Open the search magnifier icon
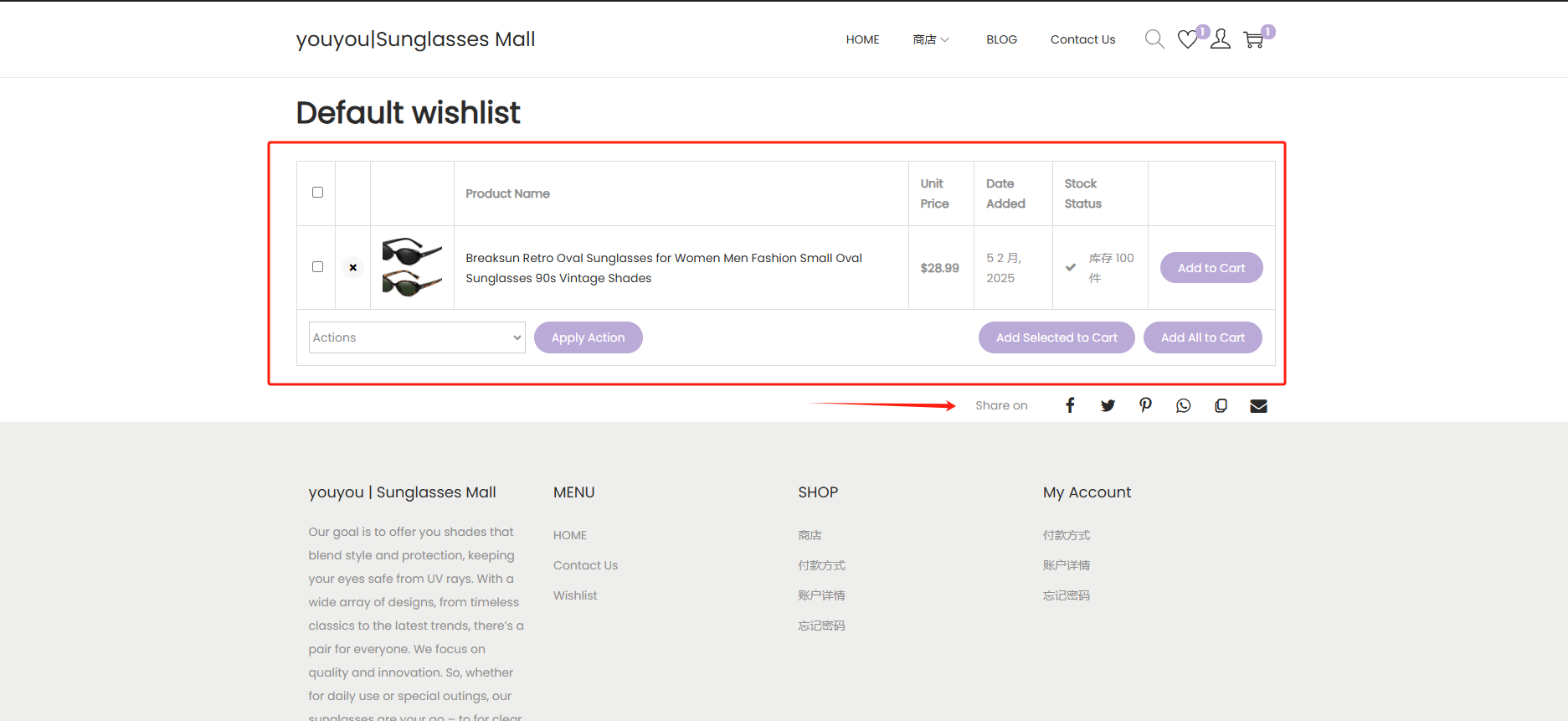Viewport: 1568px width, 721px height. click(x=1154, y=39)
